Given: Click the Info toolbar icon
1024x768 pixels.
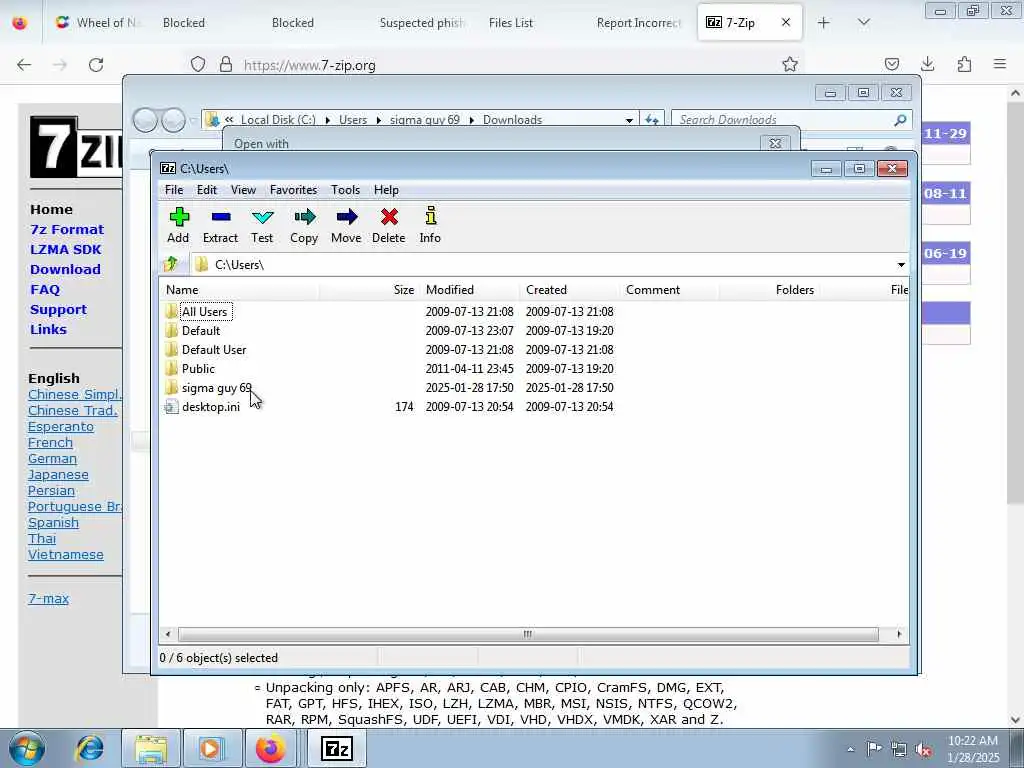Looking at the screenshot, I should 430,225.
